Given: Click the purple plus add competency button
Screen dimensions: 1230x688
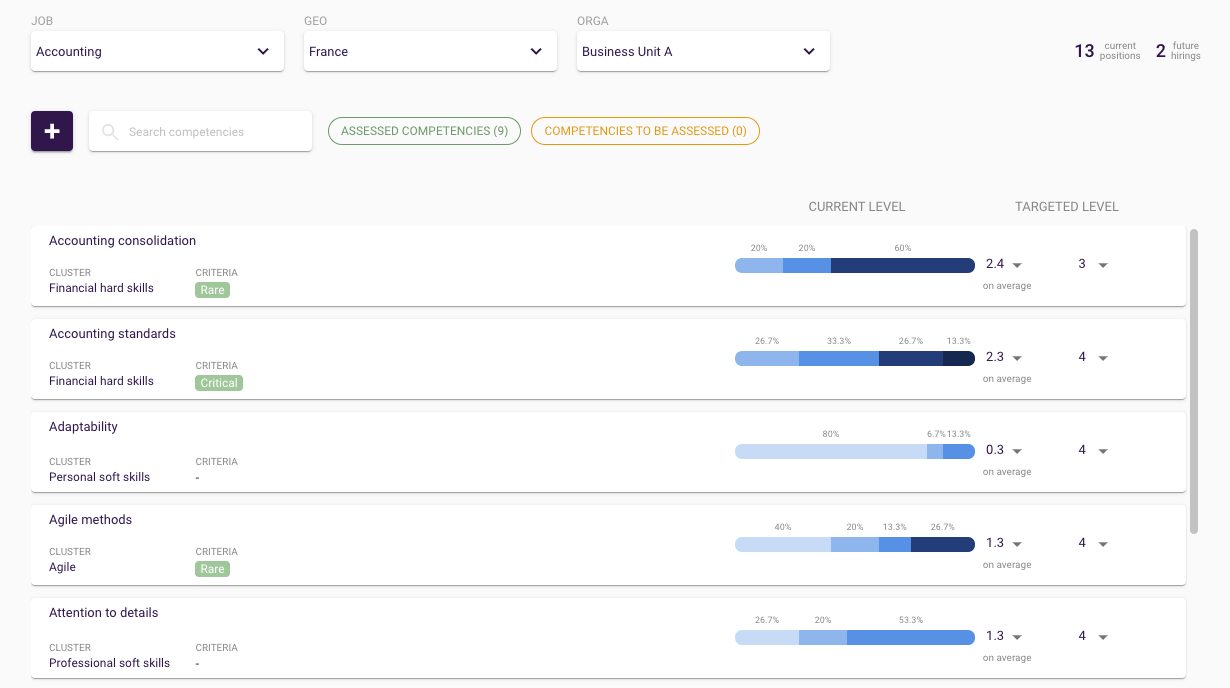Looking at the screenshot, I should 52,131.
